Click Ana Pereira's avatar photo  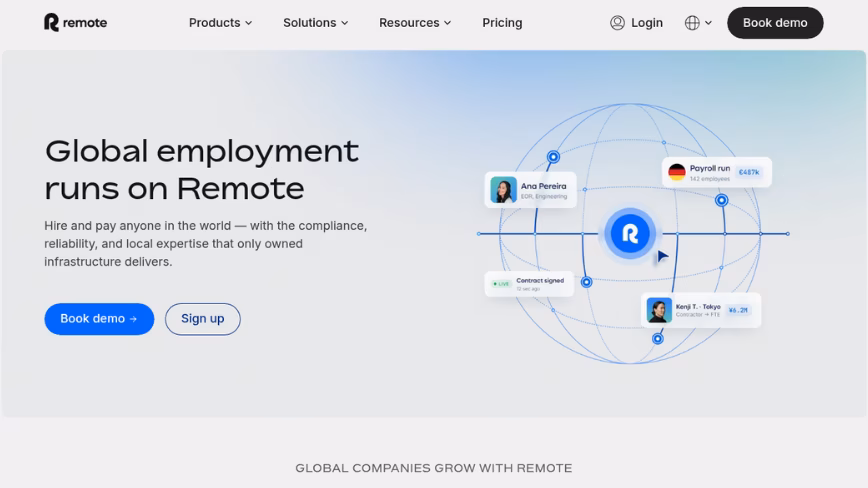click(503, 190)
